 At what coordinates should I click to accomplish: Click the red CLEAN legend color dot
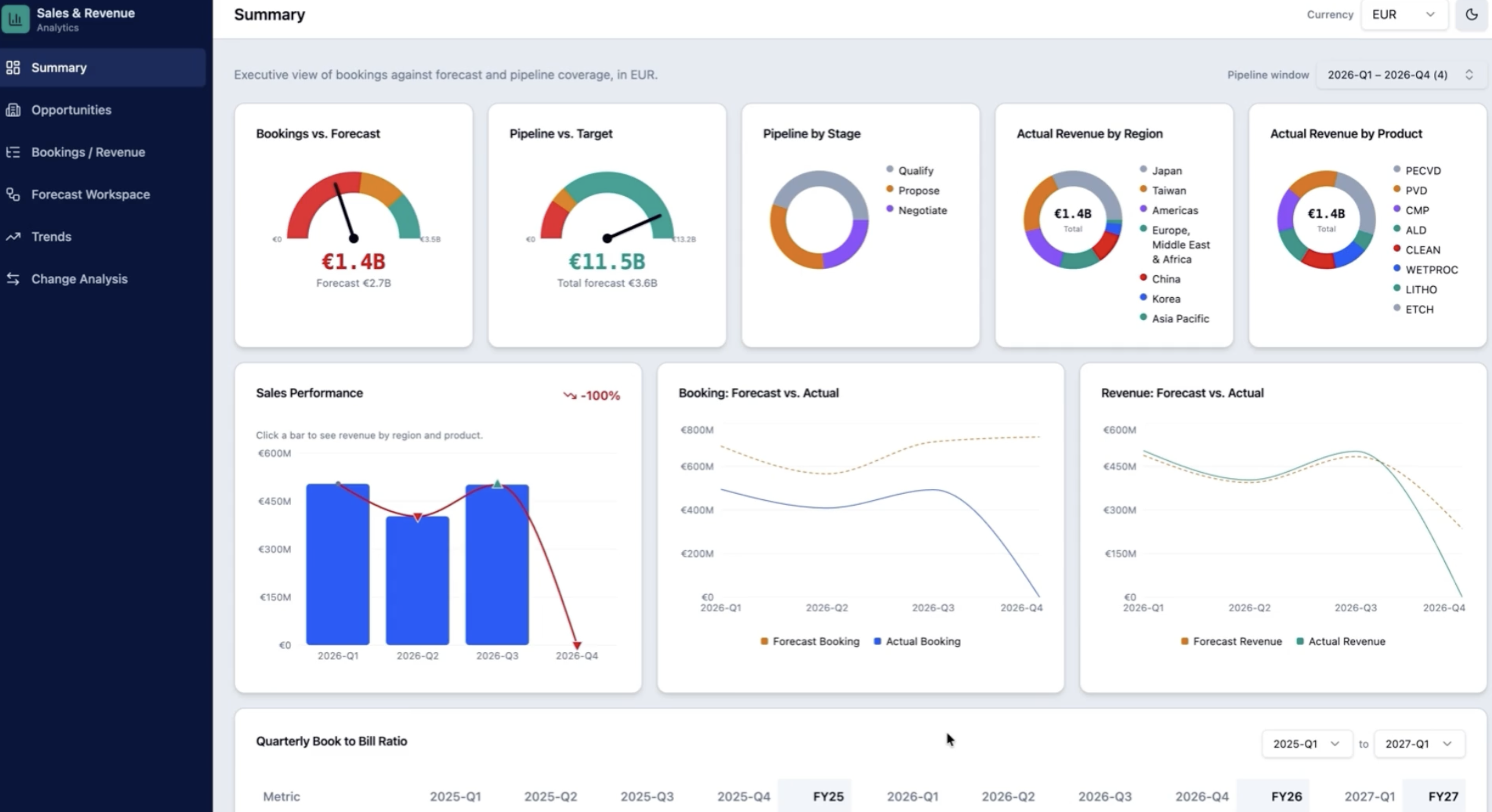click(x=1397, y=249)
